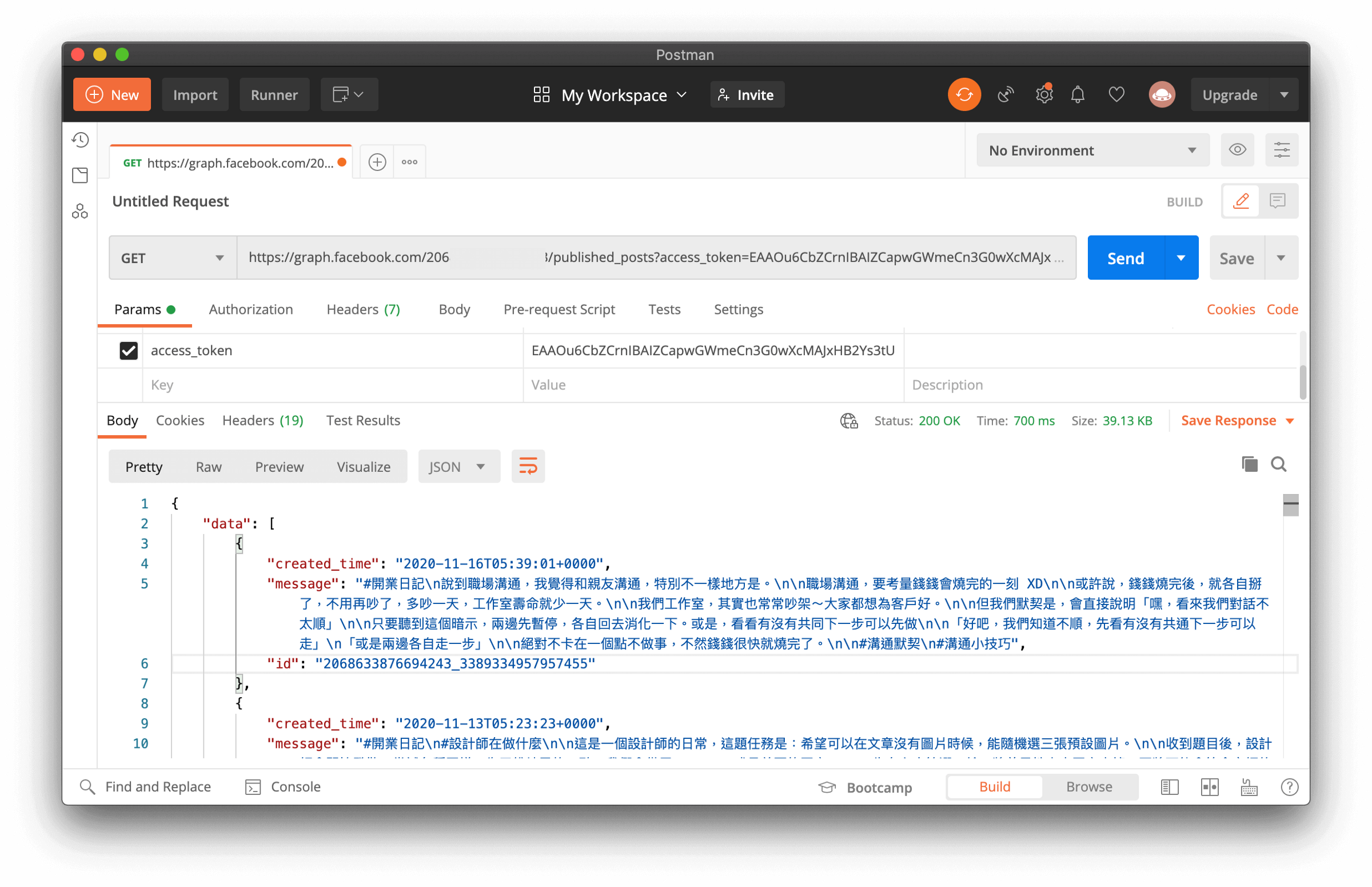Viewport: 1372px width, 887px height.
Task: Open Find and Replace
Action: click(x=145, y=787)
